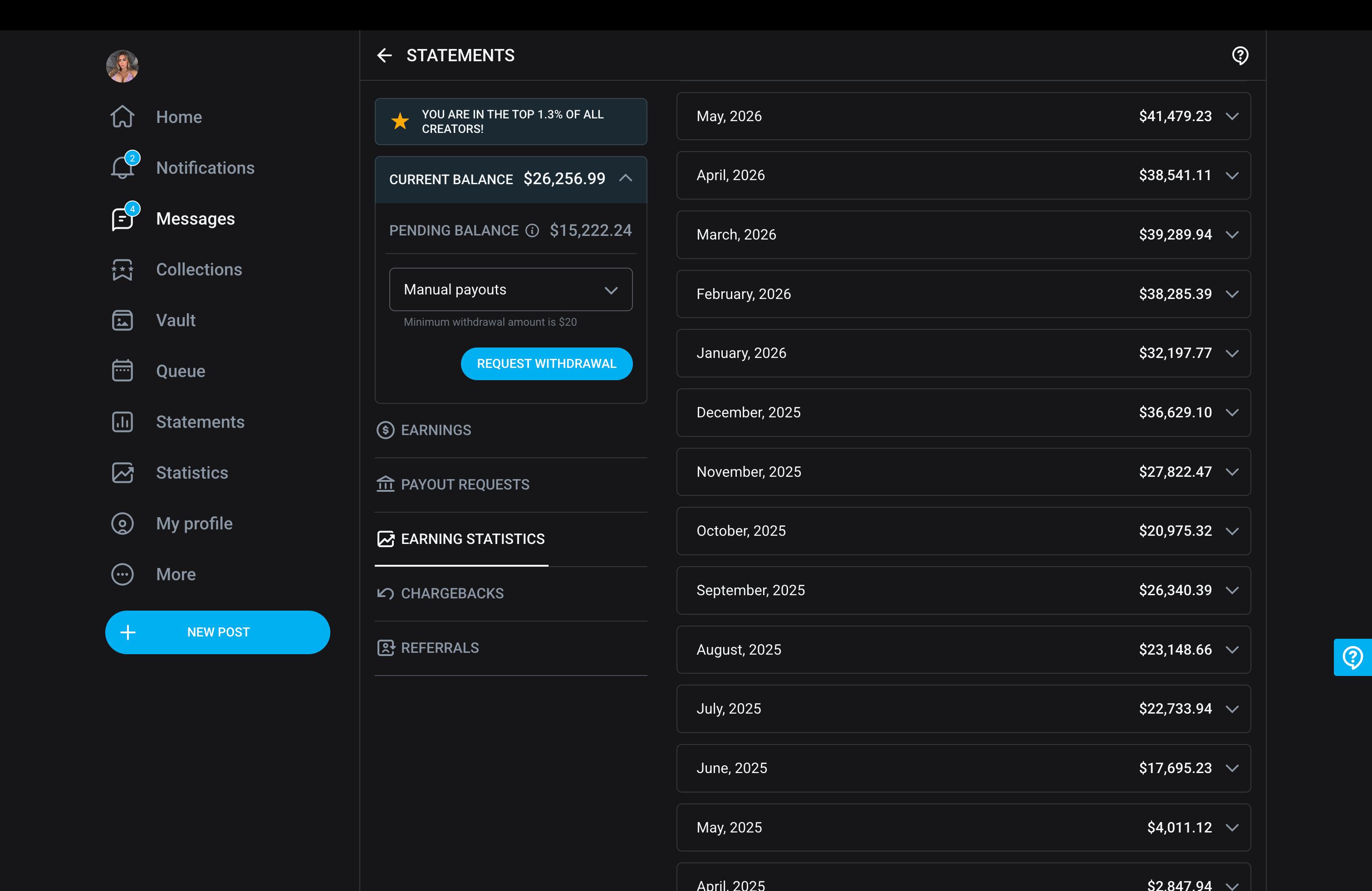Screen dimensions: 1372x891
Task: Open the Manual payouts dropdown
Action: (511, 289)
